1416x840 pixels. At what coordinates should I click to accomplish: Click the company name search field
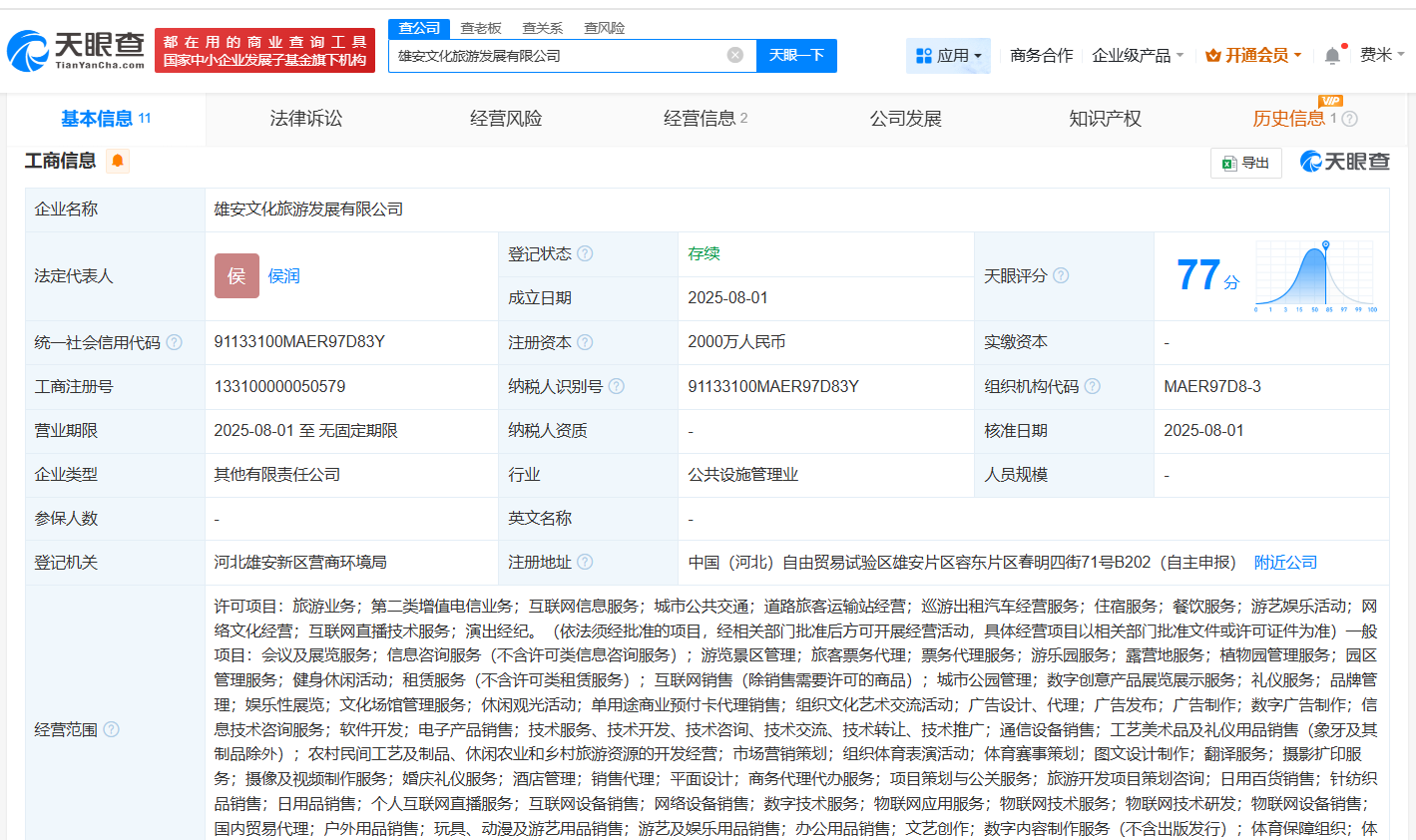[x=559, y=56]
